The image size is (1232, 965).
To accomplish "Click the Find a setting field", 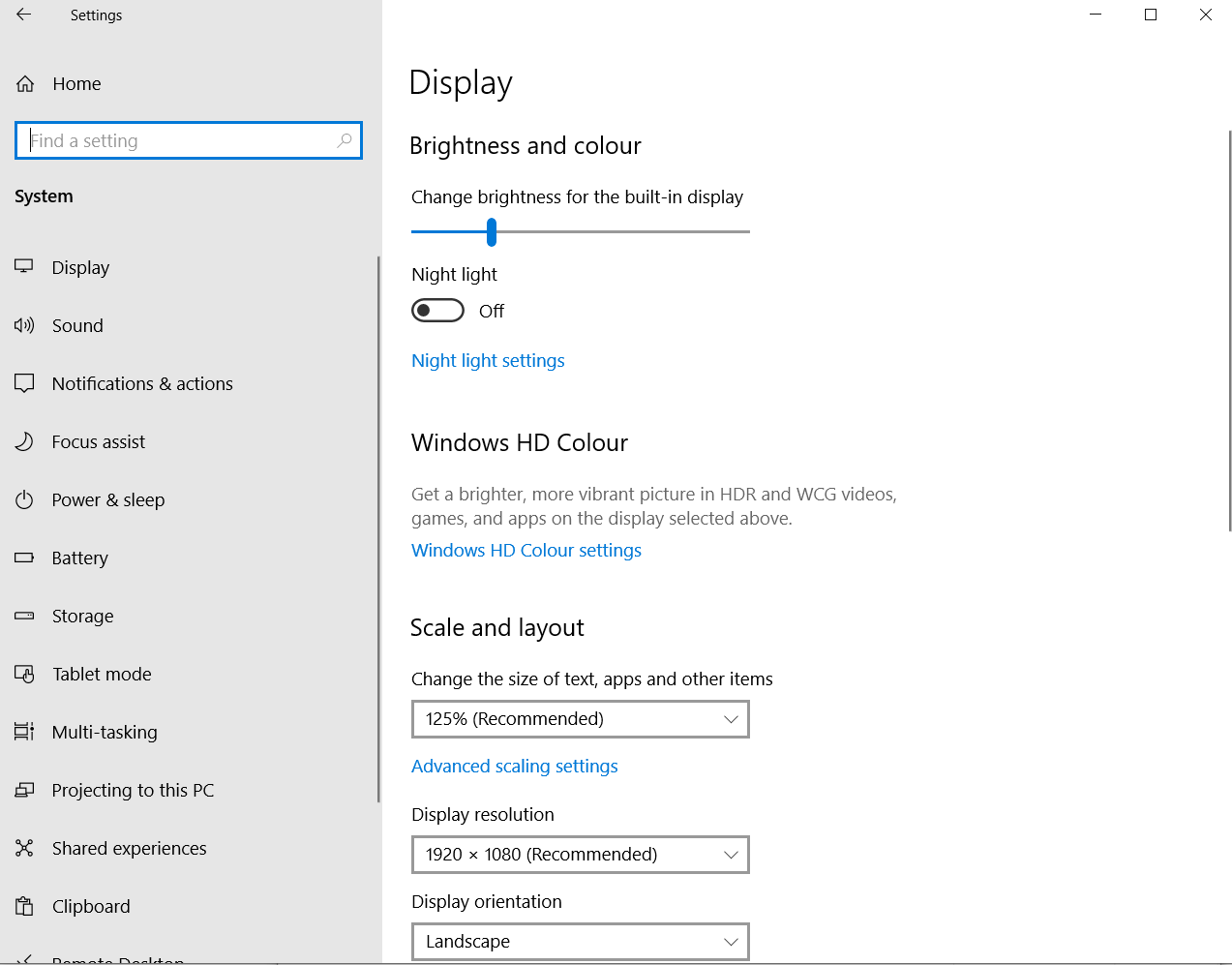I will coord(189,140).
